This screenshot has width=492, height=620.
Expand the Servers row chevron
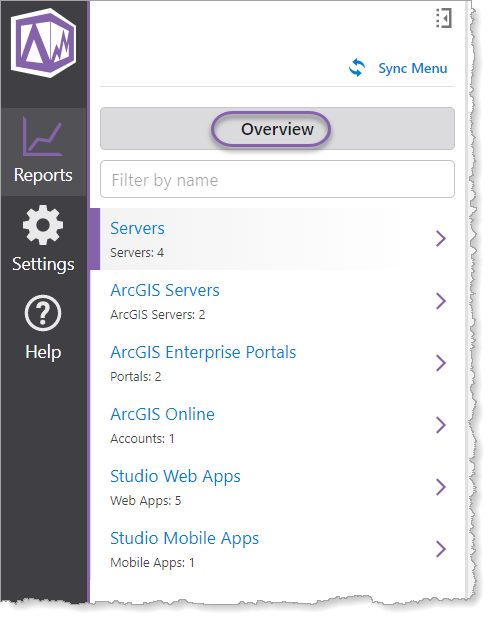[441, 238]
